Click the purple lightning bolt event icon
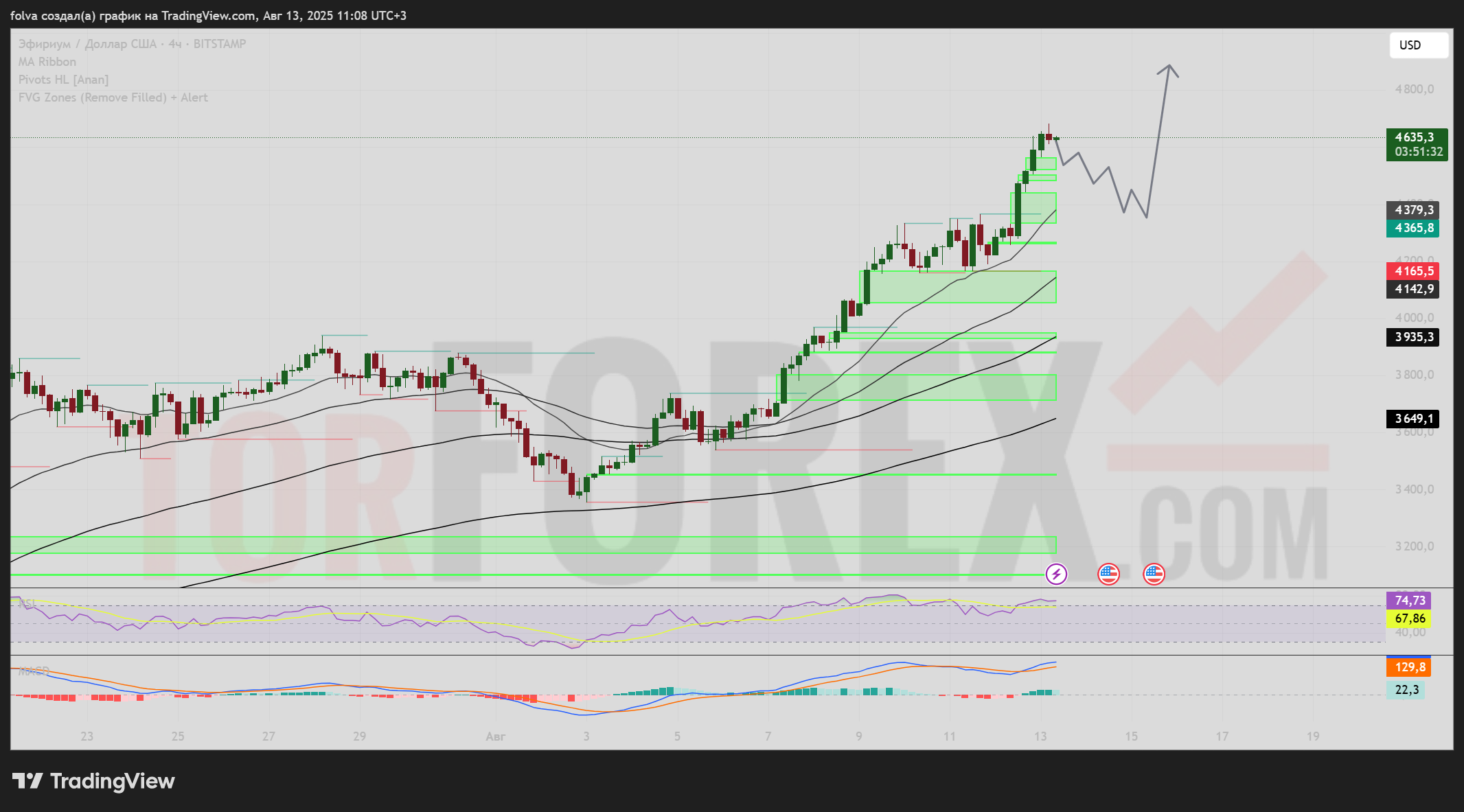This screenshot has height=812, width=1464. 1056,574
